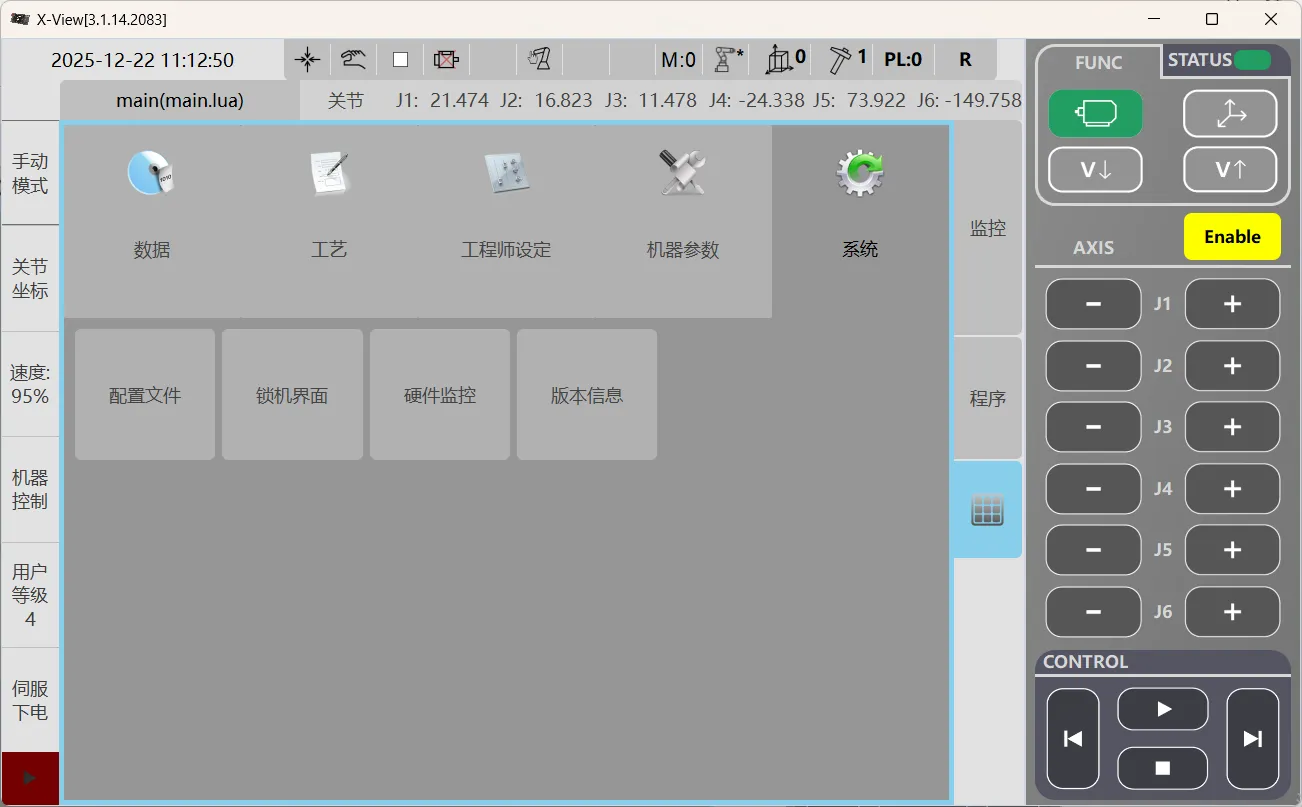
Task: Switch to the 程序 (Program) tab
Action: point(987,399)
